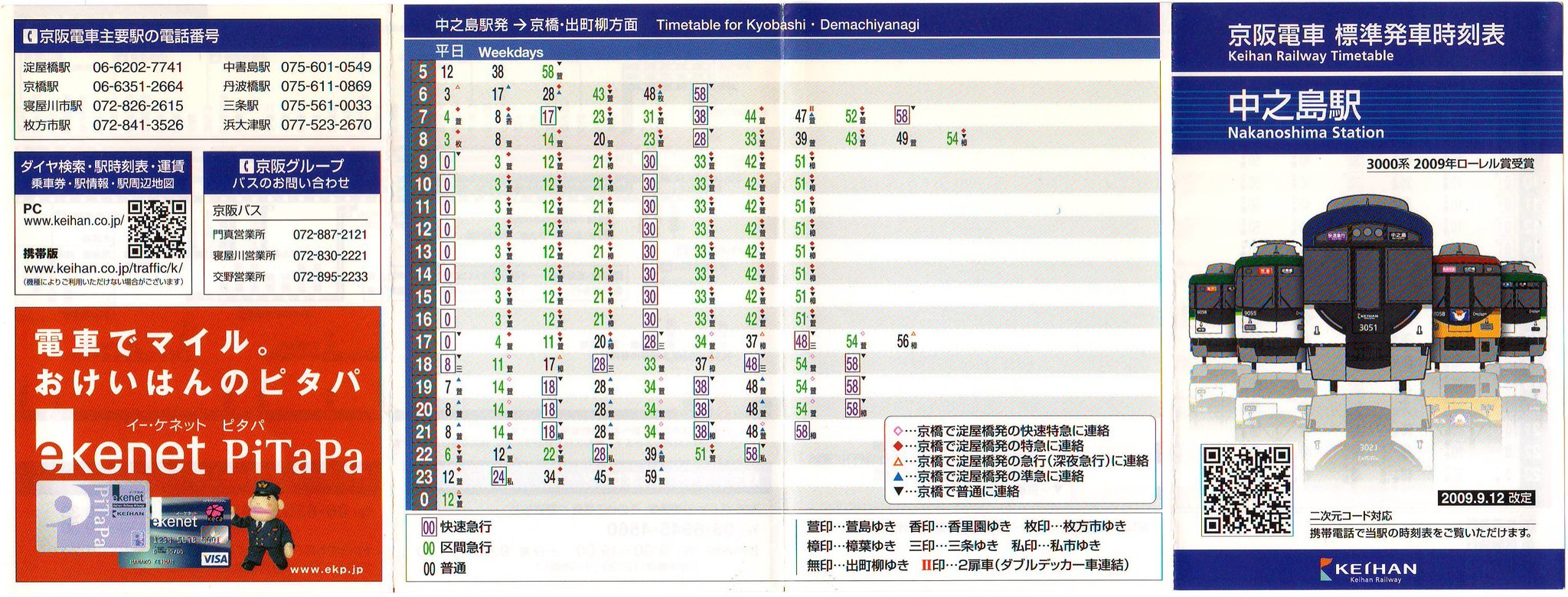Click 枚方市駅 phone number 072-841-3526

[138, 125]
